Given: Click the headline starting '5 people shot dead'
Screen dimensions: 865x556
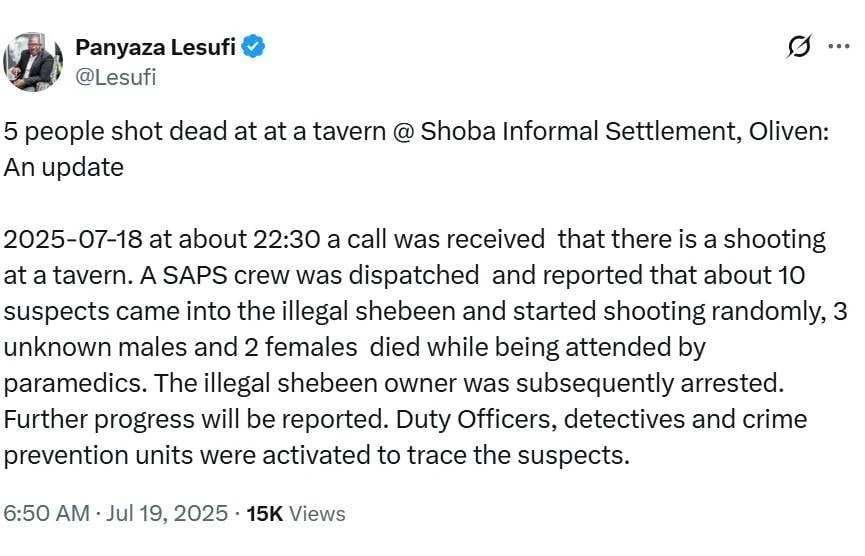Looking at the screenshot, I should 416,131.
